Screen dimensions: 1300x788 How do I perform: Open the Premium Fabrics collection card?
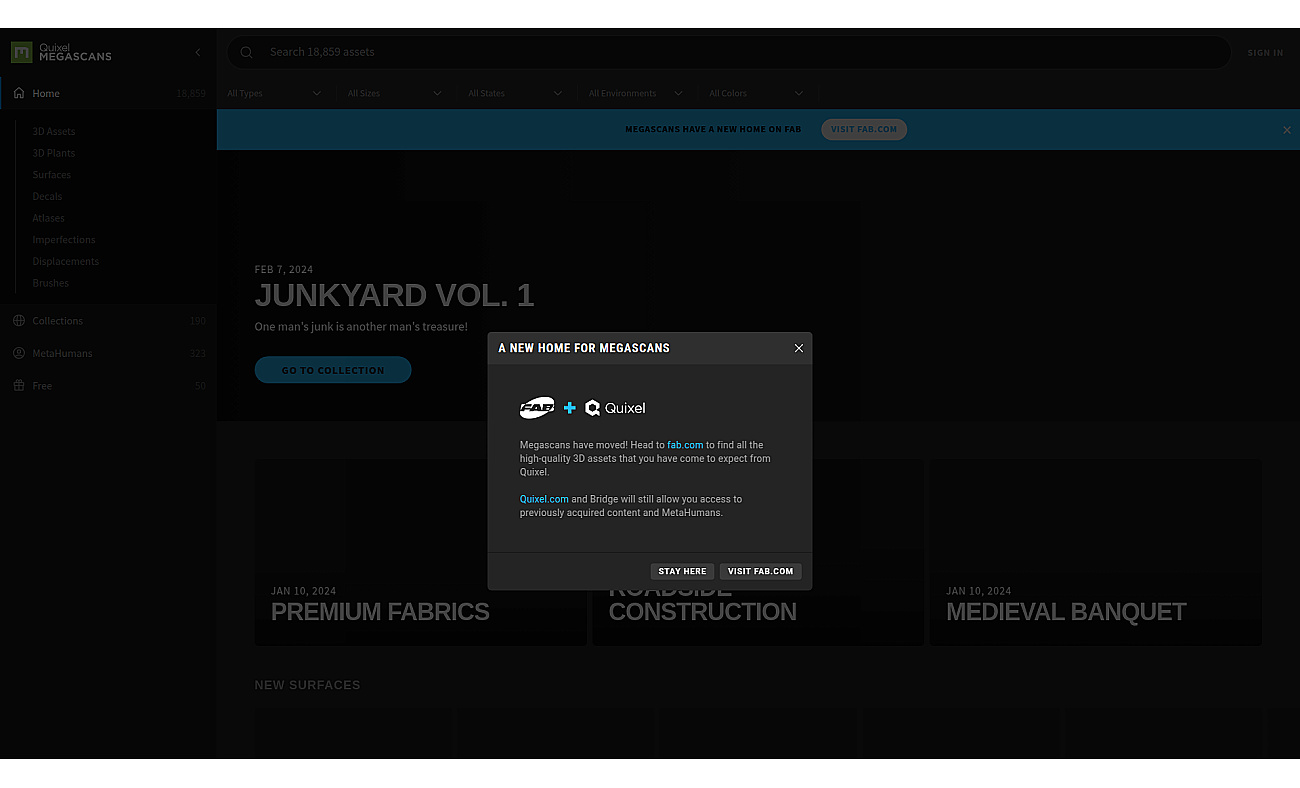coord(420,552)
